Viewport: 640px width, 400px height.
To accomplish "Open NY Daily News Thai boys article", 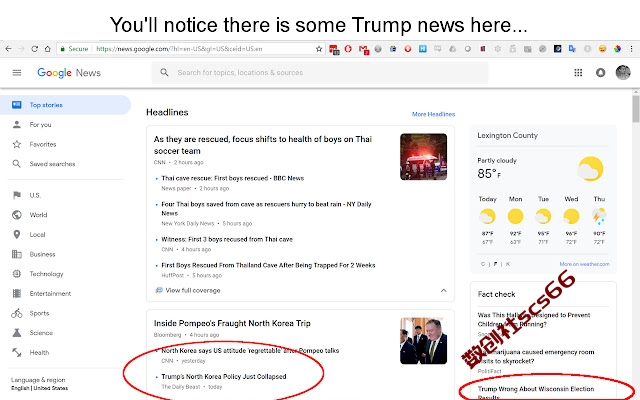I will pos(266,209).
